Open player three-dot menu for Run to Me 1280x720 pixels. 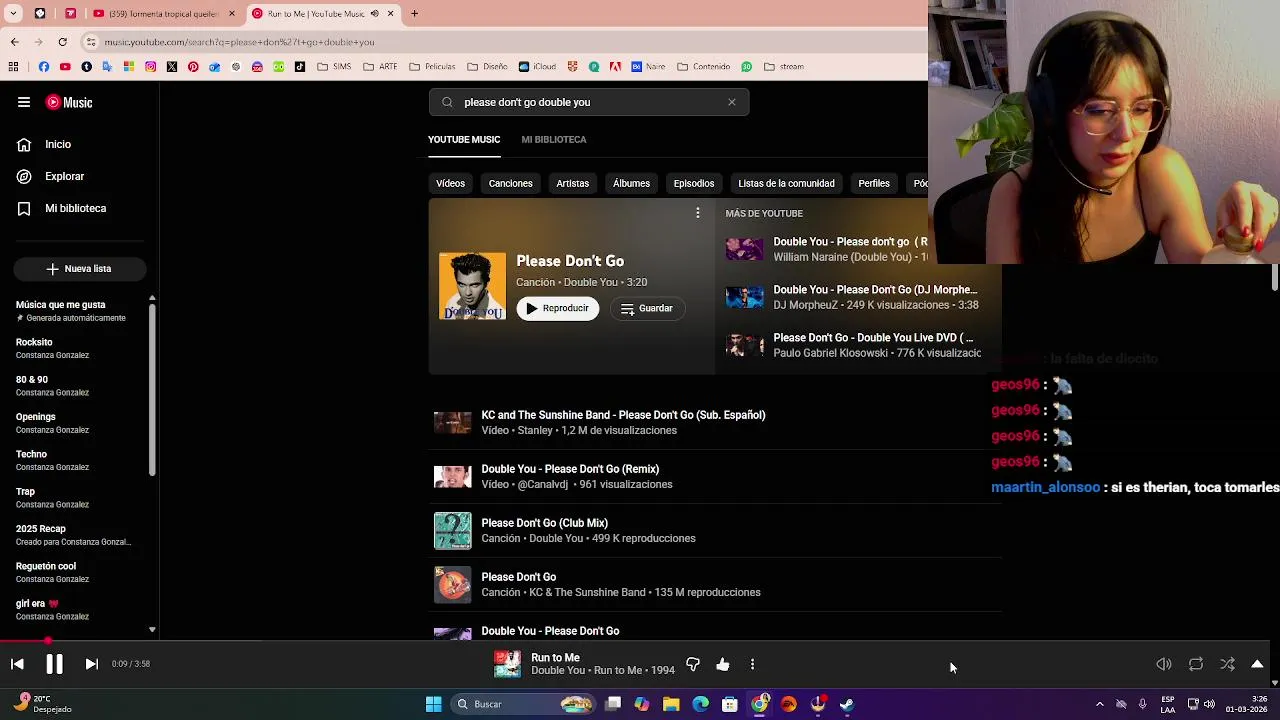(752, 664)
